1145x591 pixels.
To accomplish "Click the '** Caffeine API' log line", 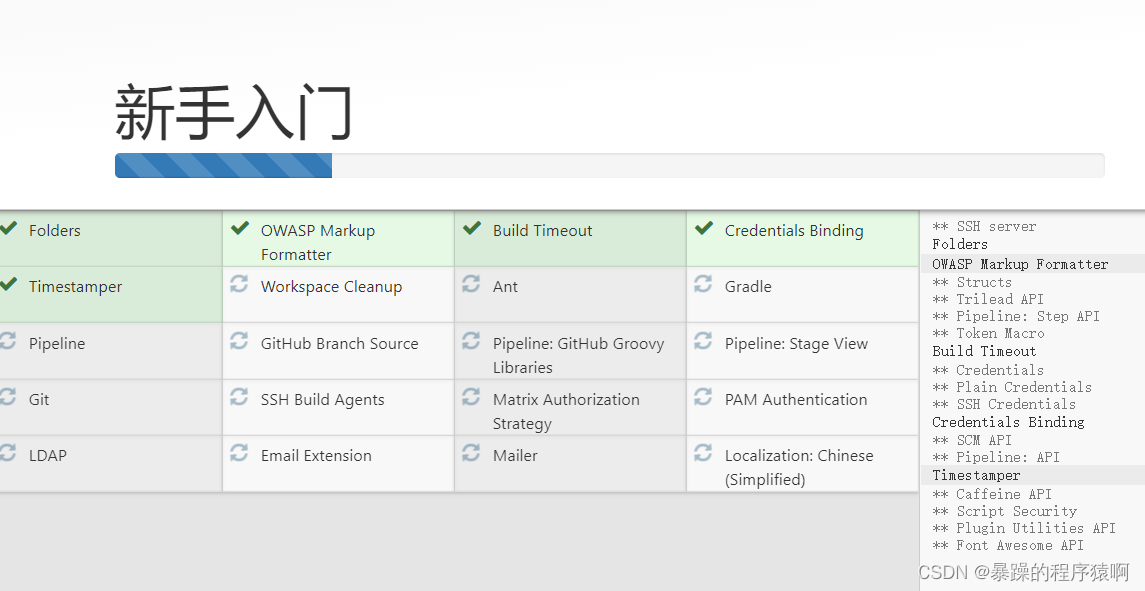I will point(992,495).
